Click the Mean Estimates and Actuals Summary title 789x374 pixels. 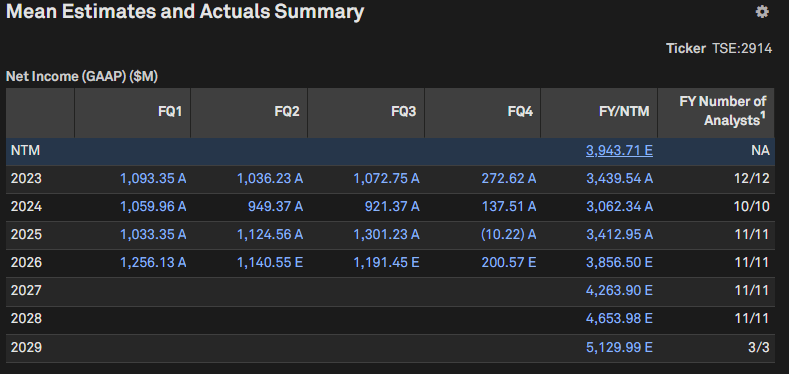tap(185, 12)
